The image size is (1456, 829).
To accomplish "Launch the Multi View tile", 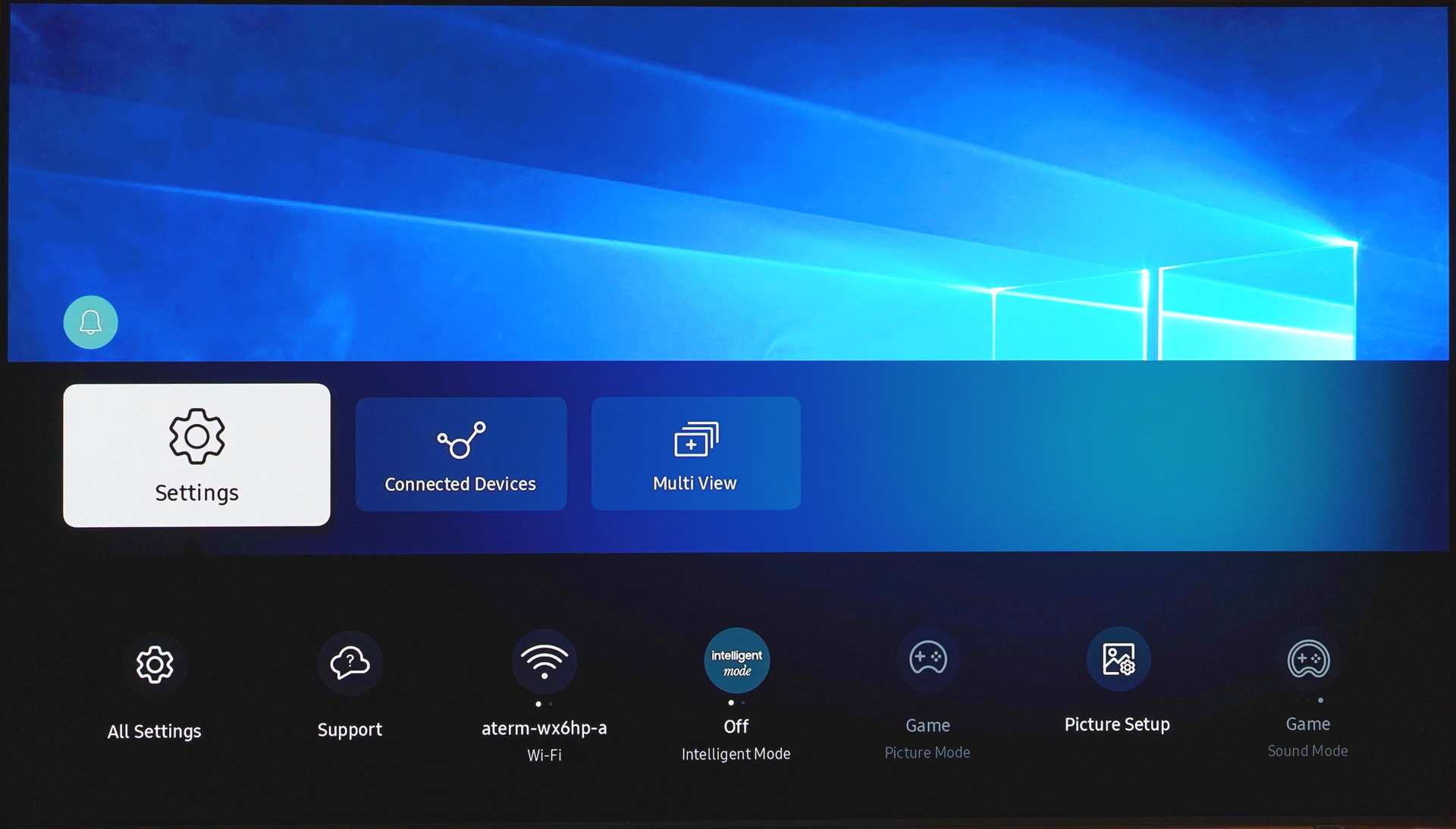I will point(695,453).
